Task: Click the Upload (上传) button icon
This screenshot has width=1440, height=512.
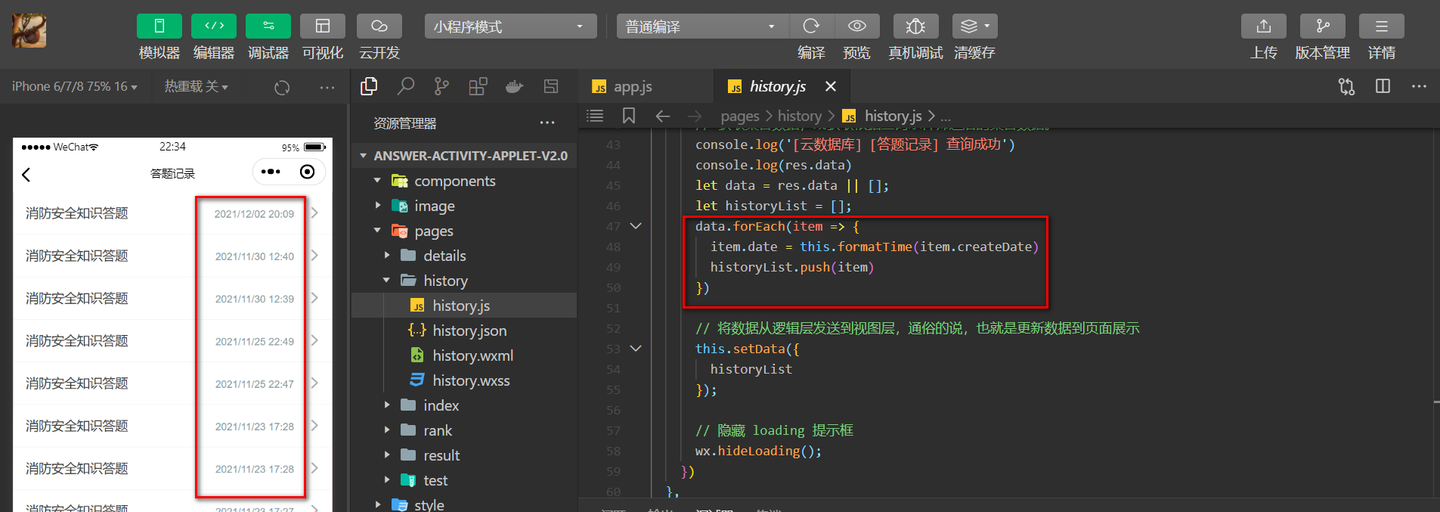Action: coord(1263,27)
